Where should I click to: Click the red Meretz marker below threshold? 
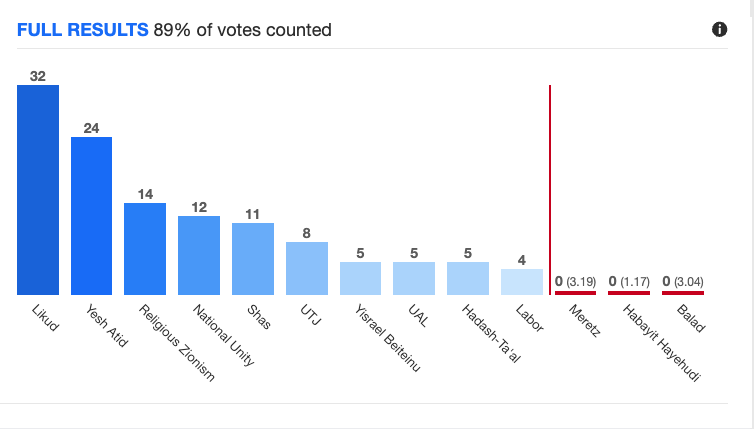pyautogui.click(x=576, y=293)
